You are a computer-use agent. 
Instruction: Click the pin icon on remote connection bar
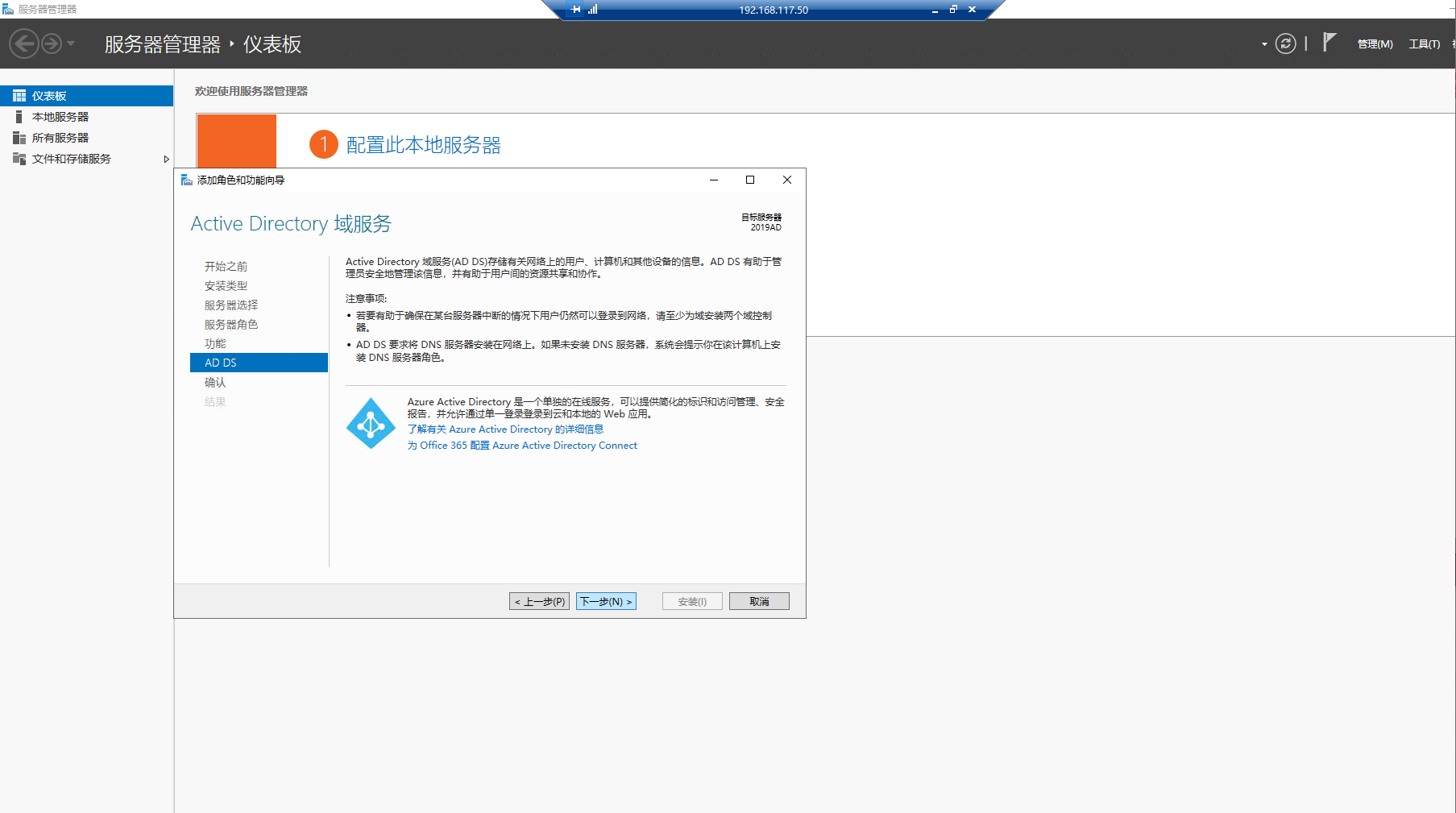(575, 10)
